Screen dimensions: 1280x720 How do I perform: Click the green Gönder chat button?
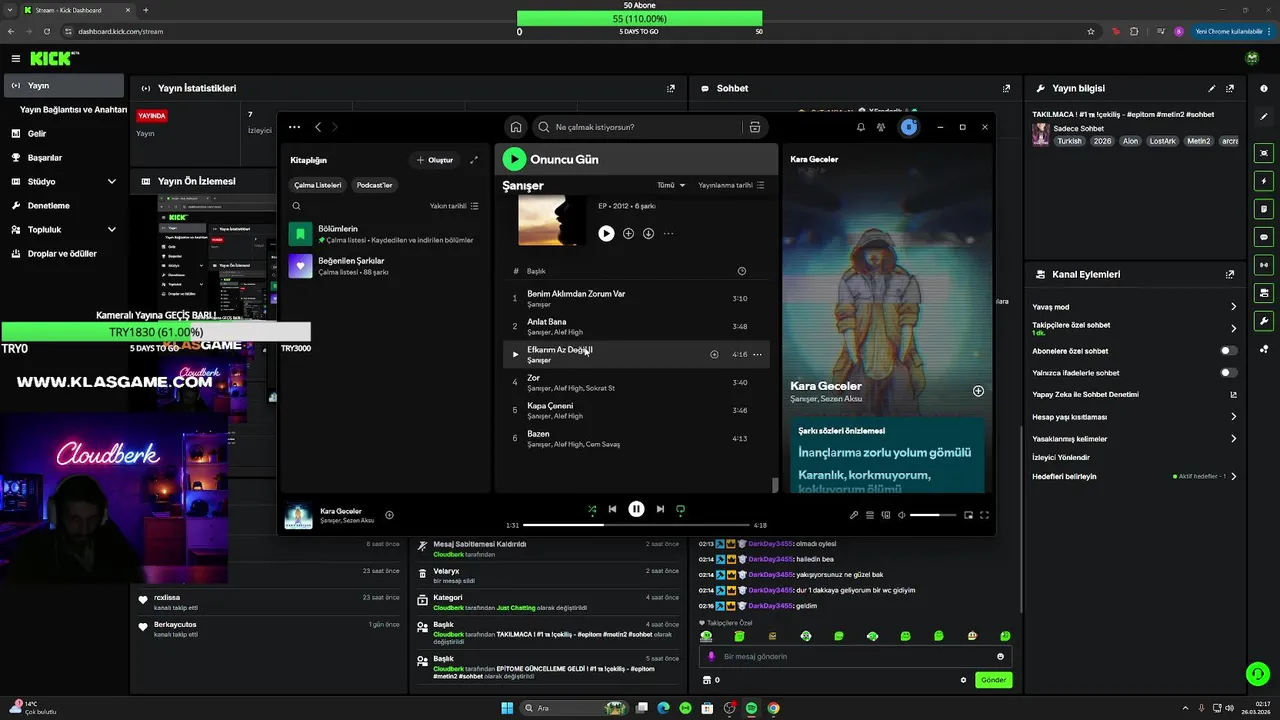tap(993, 680)
